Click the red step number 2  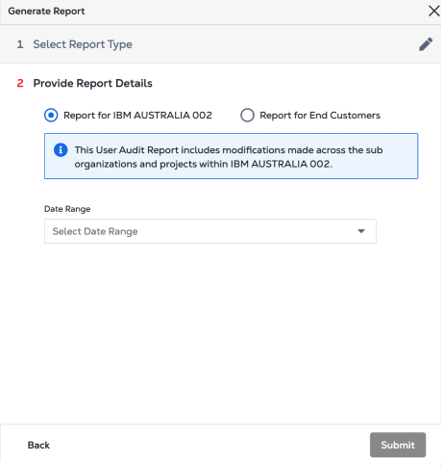click(20, 83)
